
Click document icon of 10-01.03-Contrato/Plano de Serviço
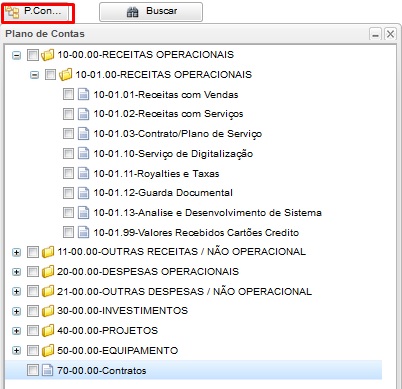(x=83, y=134)
